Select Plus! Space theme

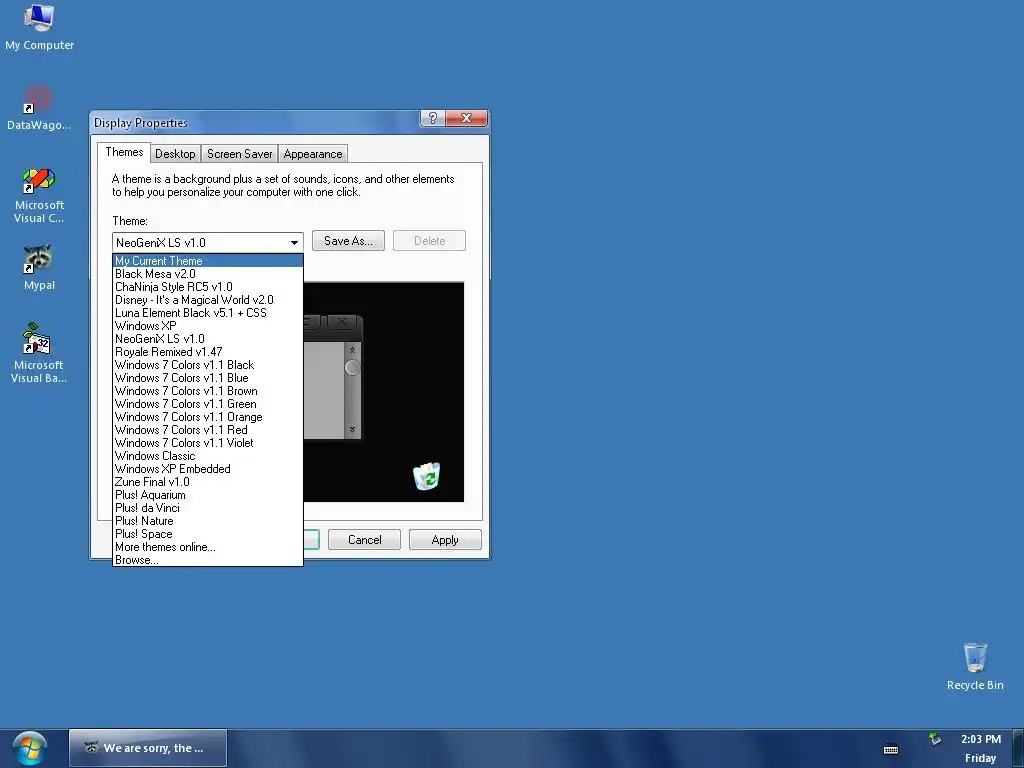tap(208, 534)
